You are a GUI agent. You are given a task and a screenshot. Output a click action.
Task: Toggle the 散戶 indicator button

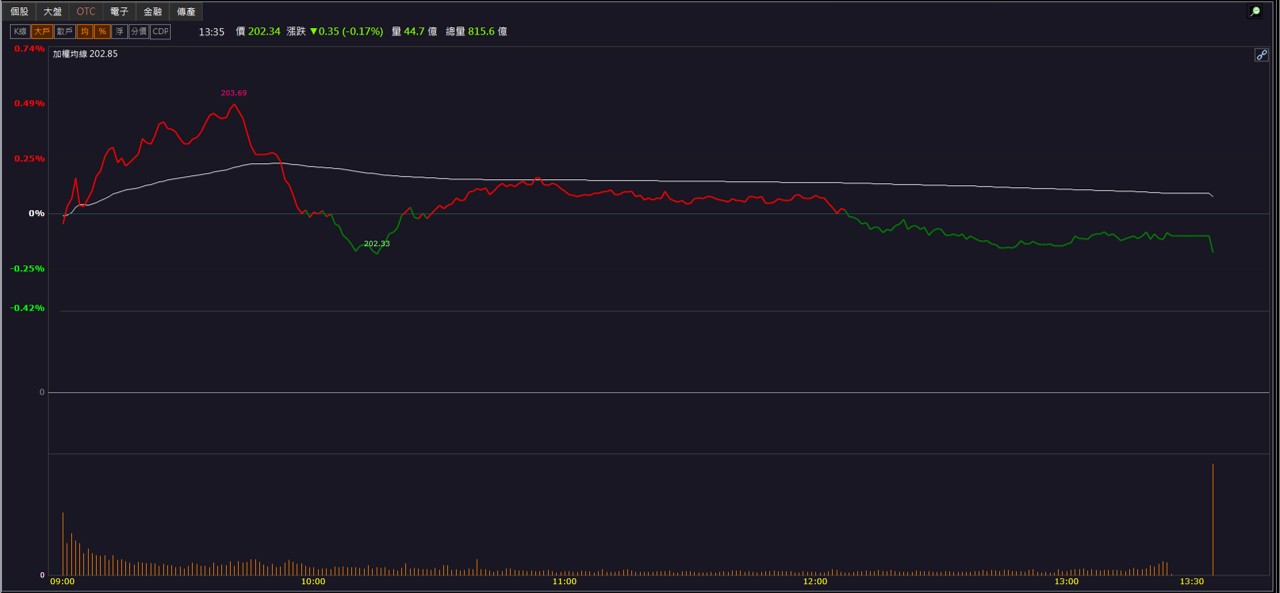[x=64, y=32]
